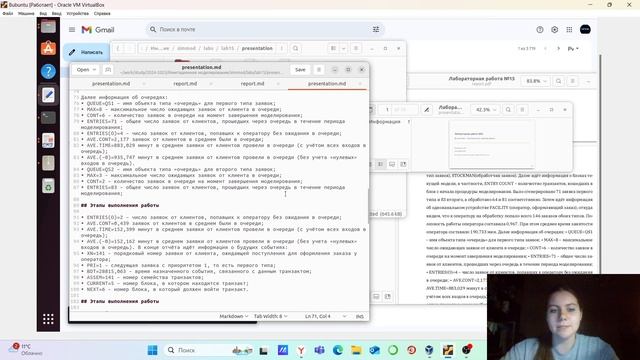
Task: Expand the Open recent files dropdown arrow
Action: pyautogui.click(x=94, y=70)
